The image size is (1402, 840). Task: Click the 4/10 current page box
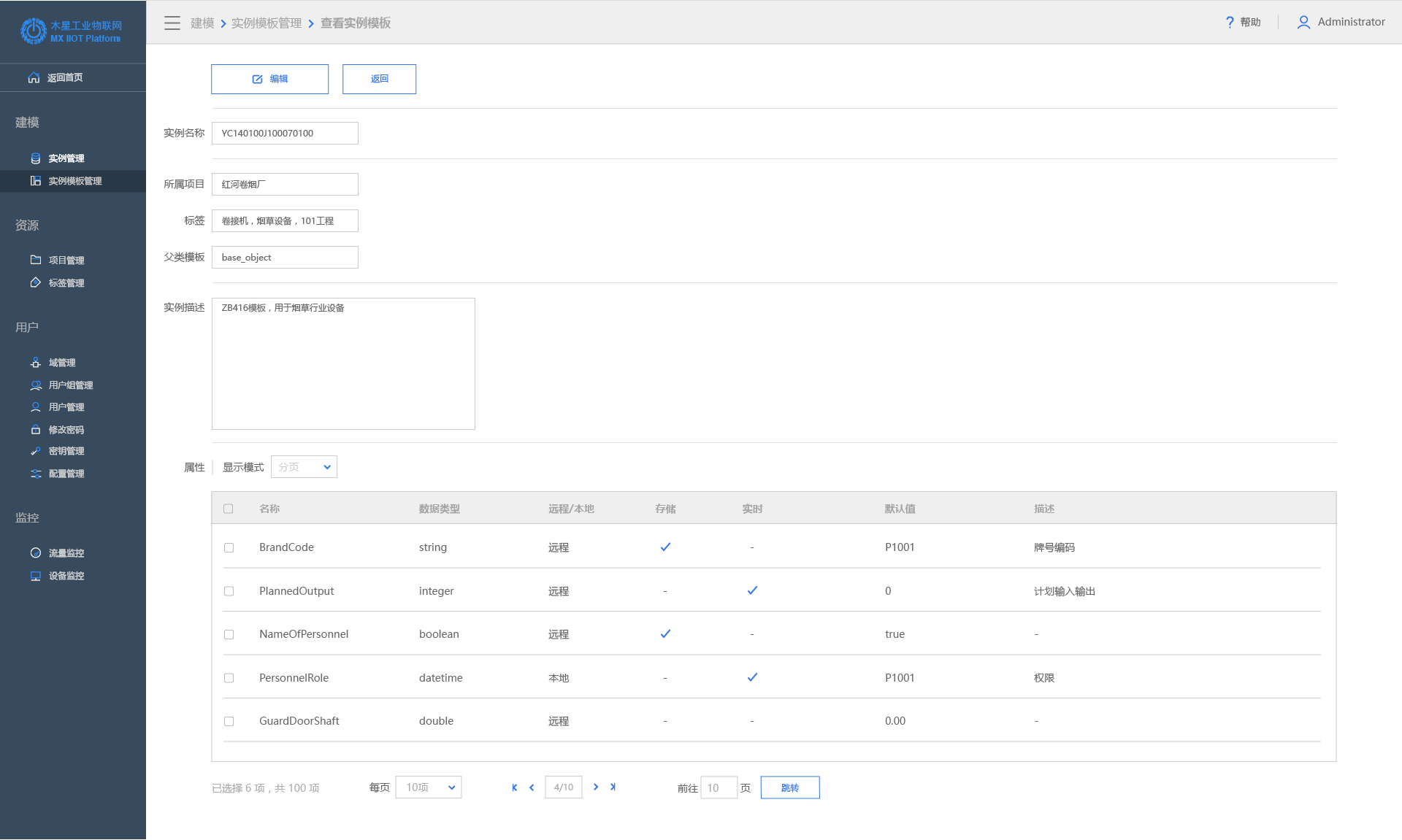coord(564,787)
